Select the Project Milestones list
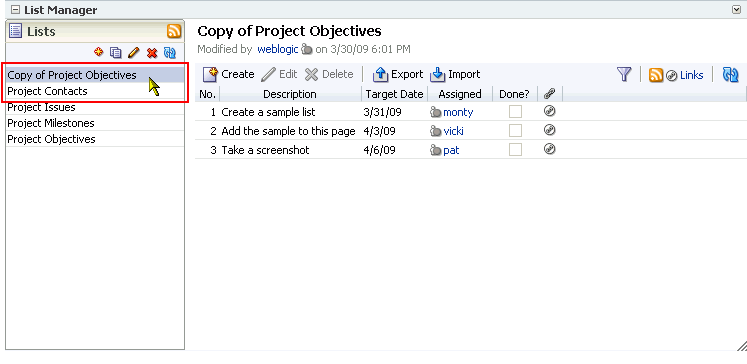 pos(95,123)
